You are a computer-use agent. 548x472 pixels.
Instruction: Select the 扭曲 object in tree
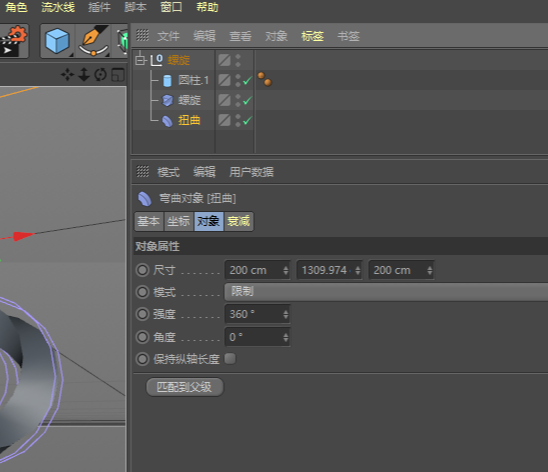189,121
